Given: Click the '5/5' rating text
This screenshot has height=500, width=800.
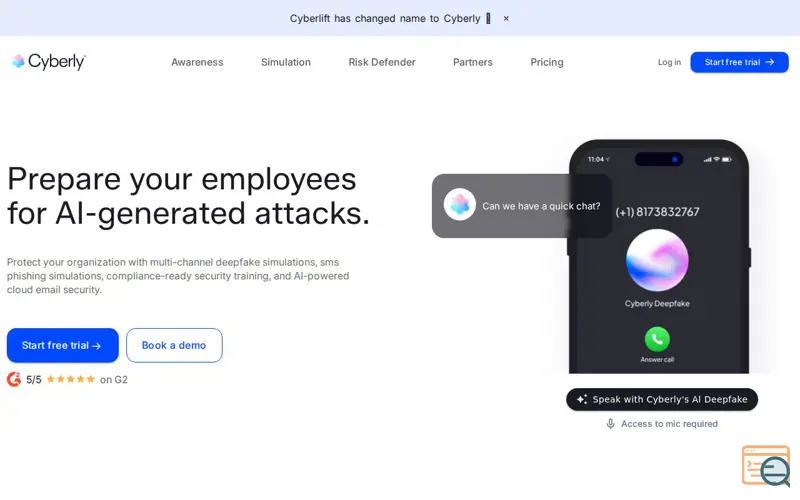Looking at the screenshot, I should 34,380.
